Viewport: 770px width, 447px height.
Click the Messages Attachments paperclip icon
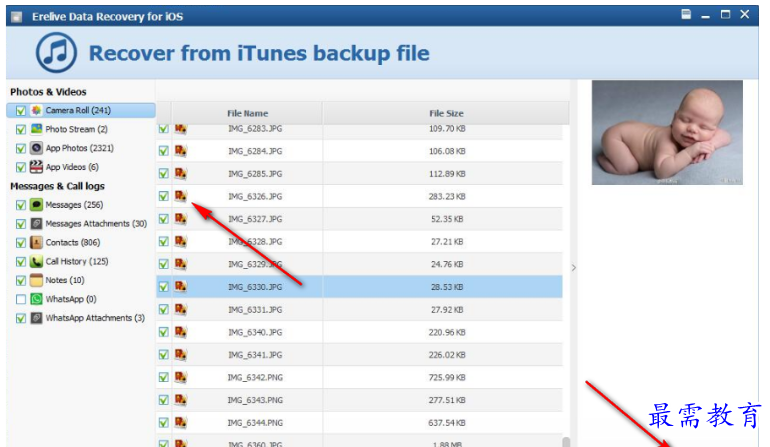[x=36, y=224]
